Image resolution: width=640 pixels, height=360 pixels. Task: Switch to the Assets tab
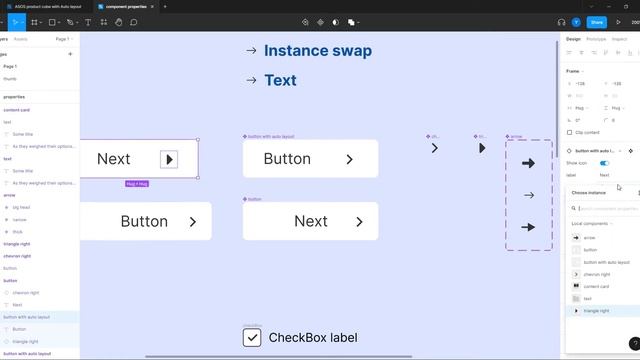click(x=20, y=39)
